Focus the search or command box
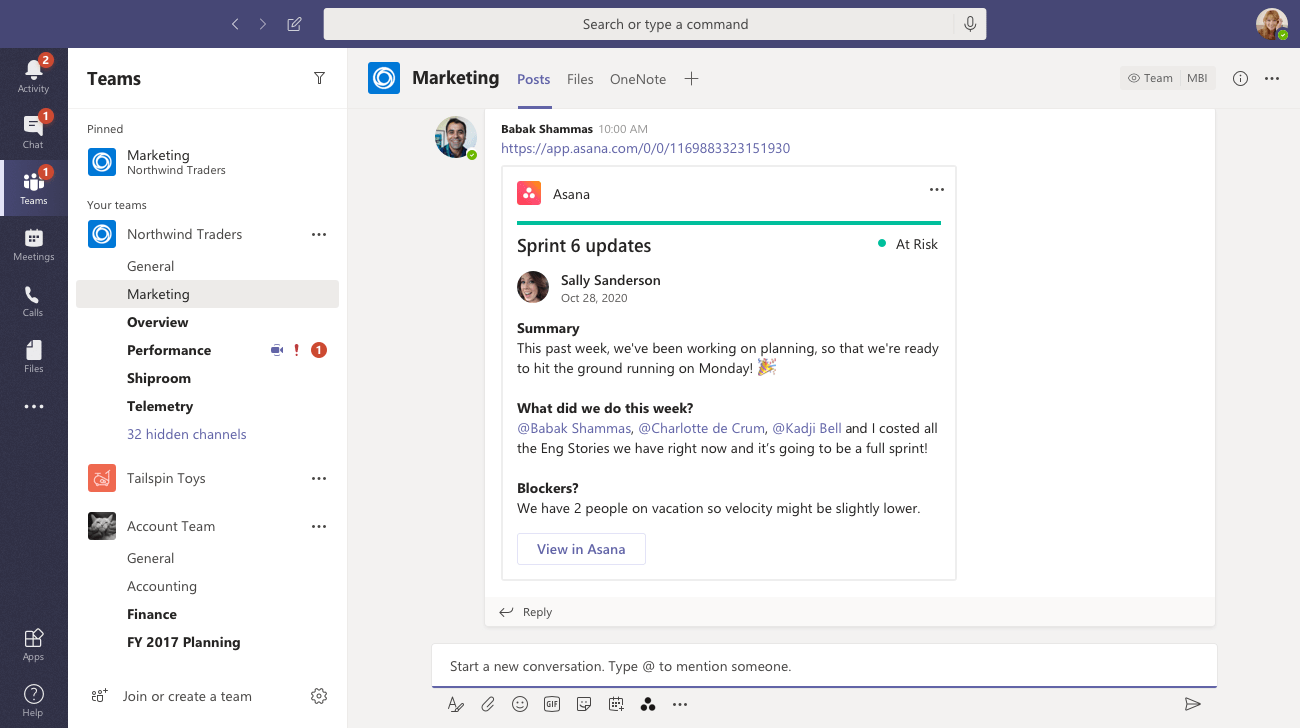 655,24
